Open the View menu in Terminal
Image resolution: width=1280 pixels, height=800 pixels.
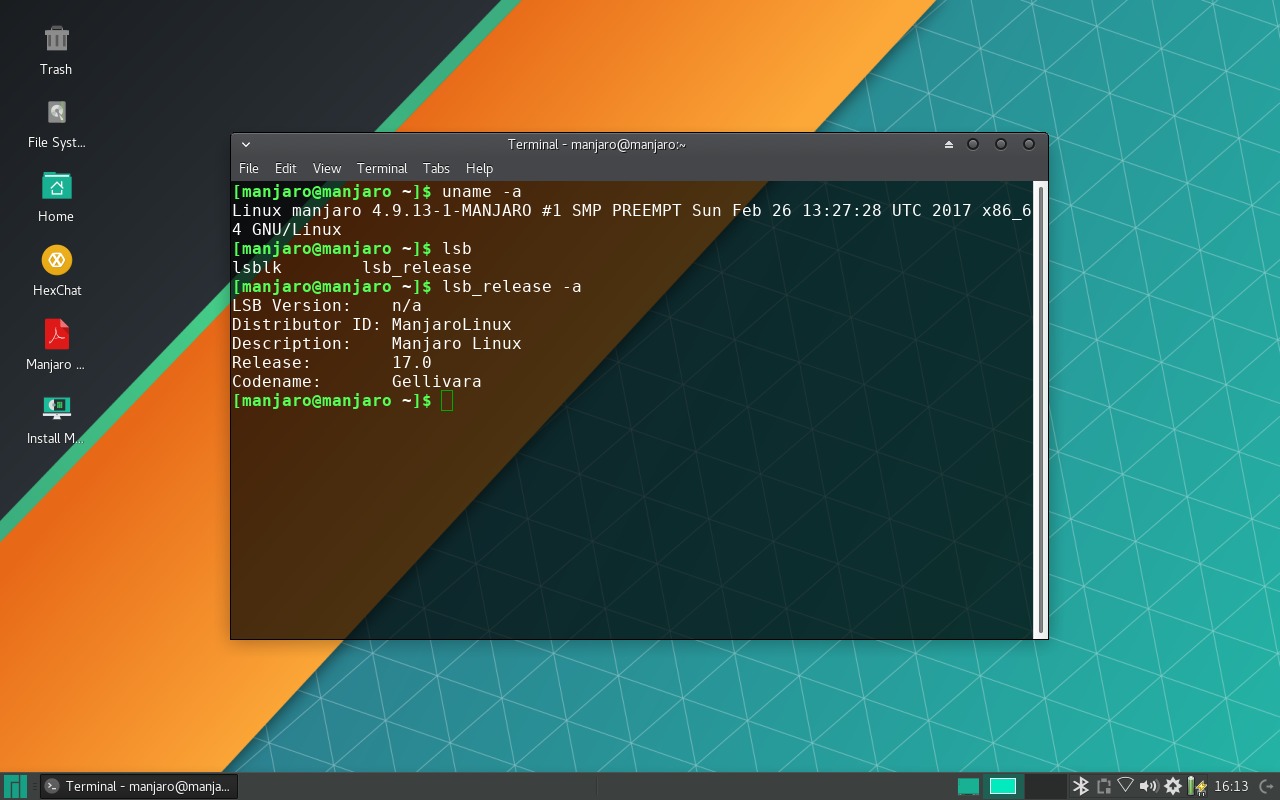click(326, 168)
